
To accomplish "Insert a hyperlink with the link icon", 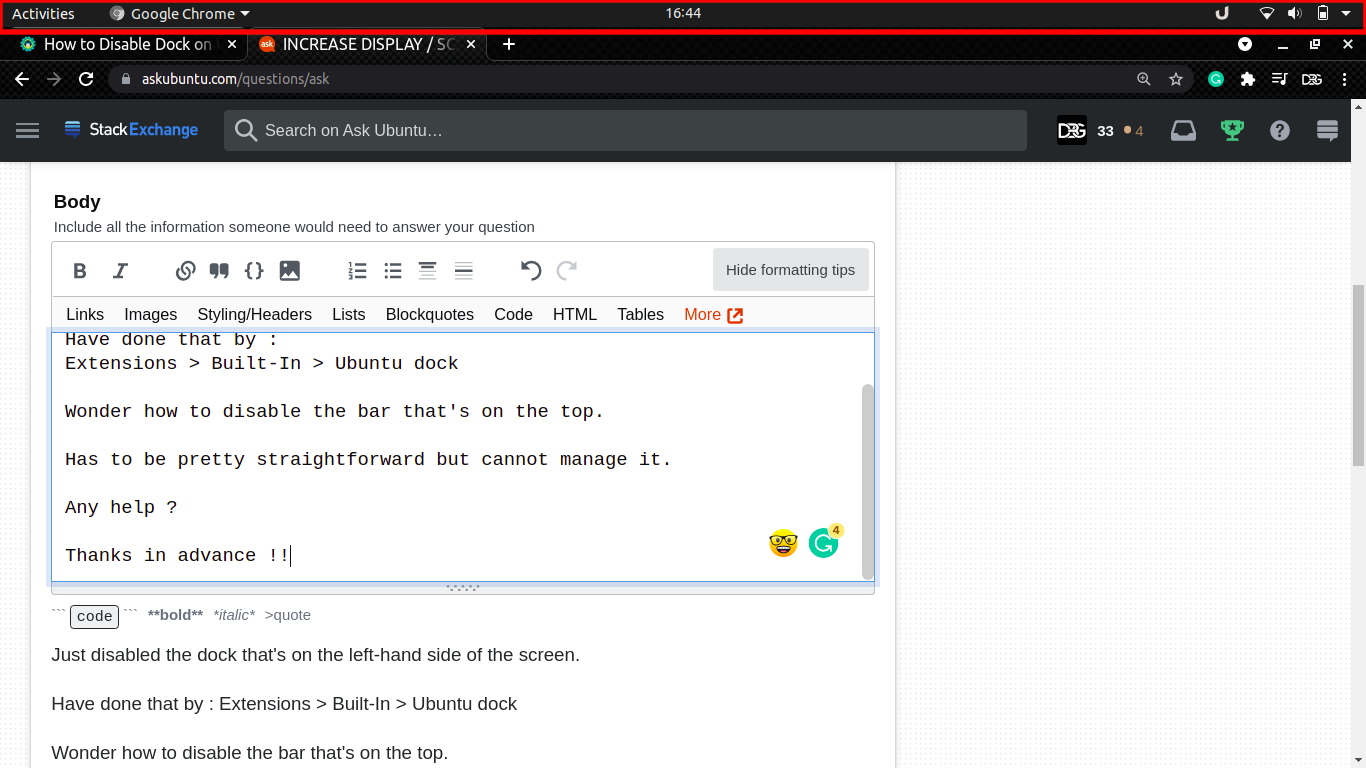I will [185, 270].
